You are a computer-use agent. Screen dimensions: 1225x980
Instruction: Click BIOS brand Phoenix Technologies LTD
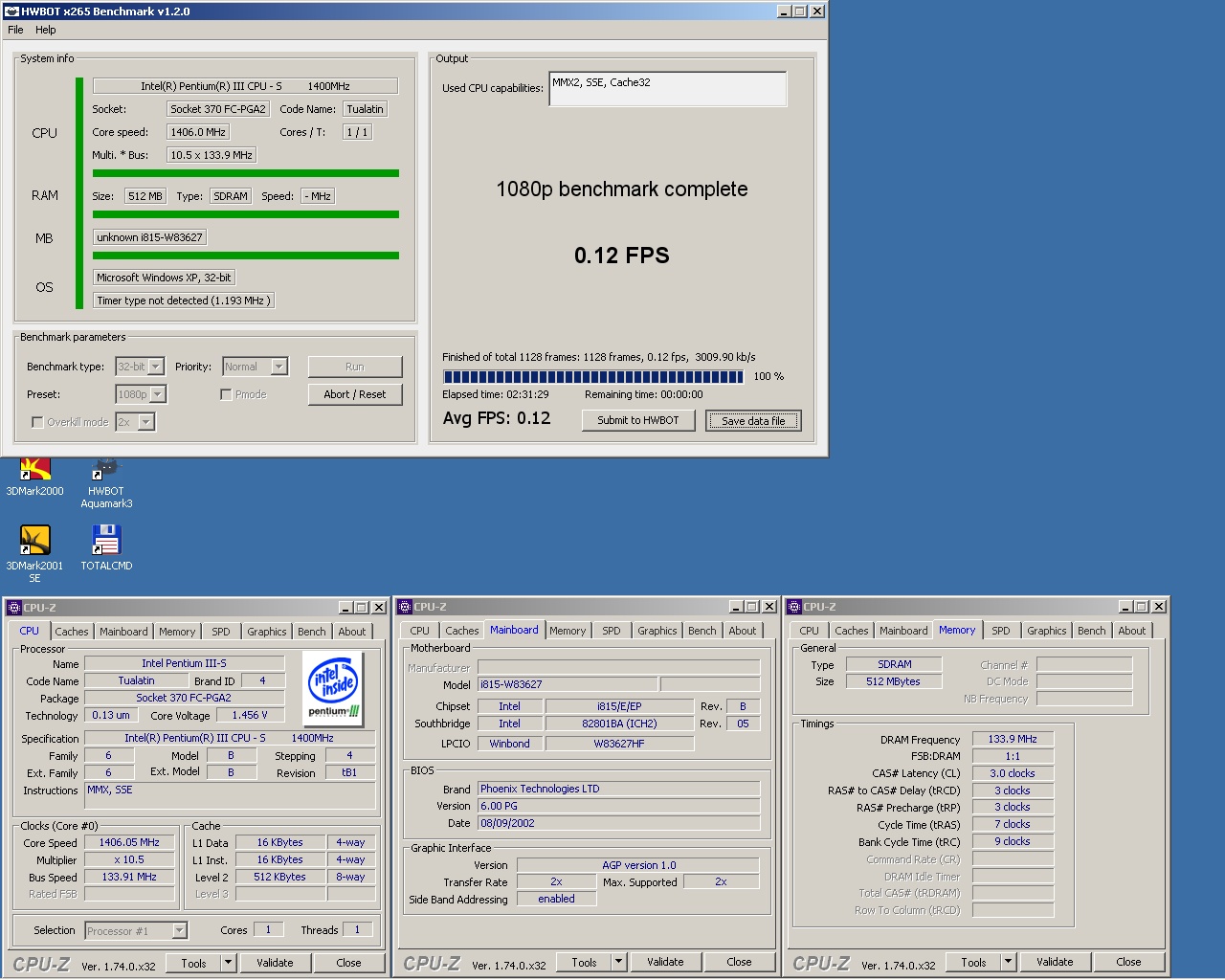tap(618, 789)
